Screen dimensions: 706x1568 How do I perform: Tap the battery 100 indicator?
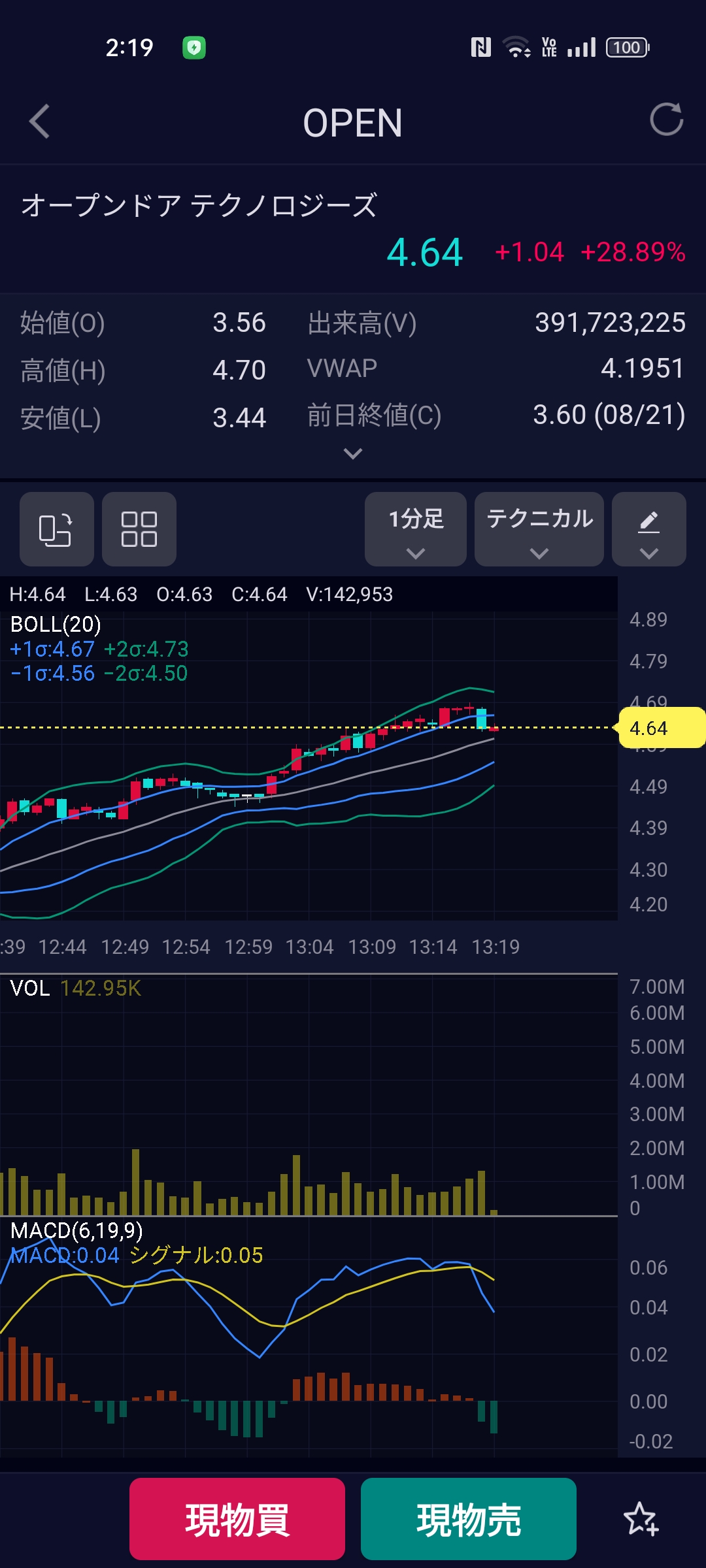[x=628, y=48]
